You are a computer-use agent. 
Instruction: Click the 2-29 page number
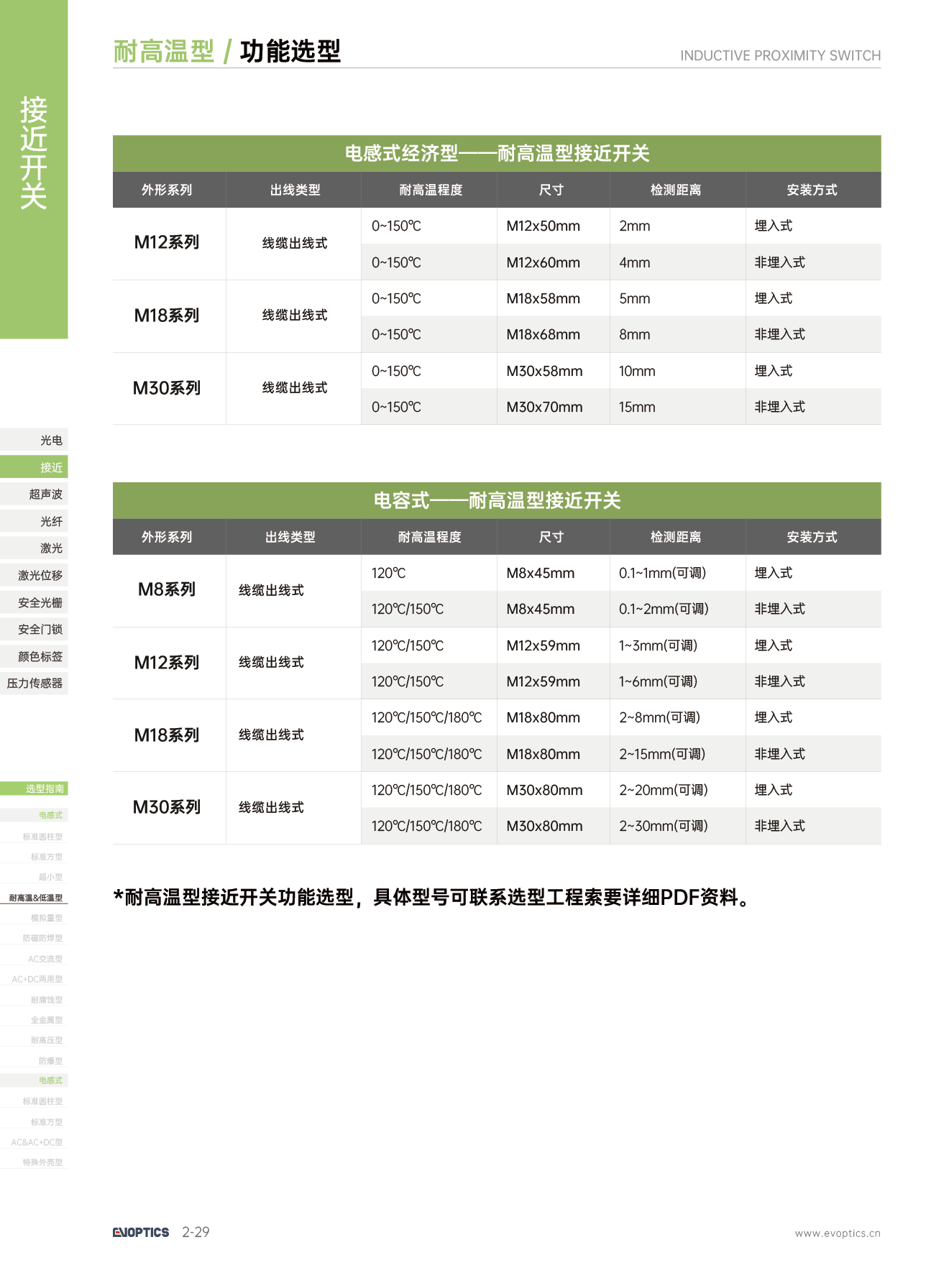[196, 1232]
